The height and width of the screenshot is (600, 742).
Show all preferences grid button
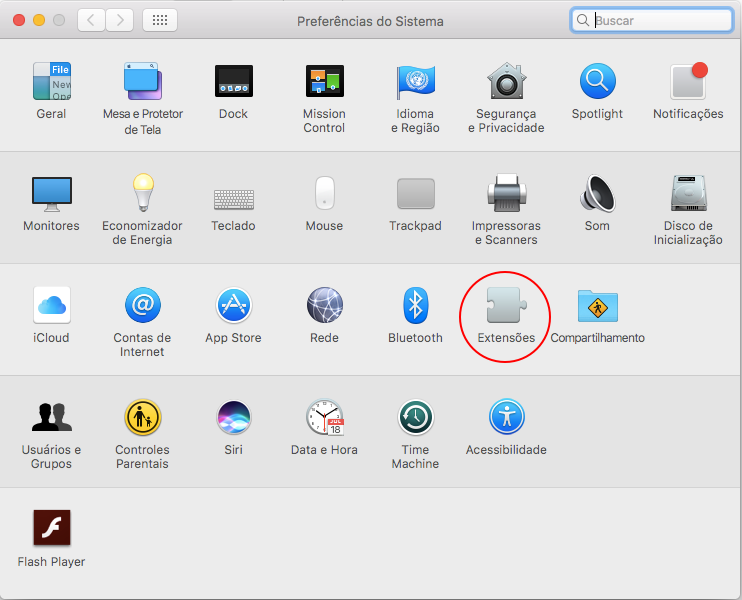(160, 20)
